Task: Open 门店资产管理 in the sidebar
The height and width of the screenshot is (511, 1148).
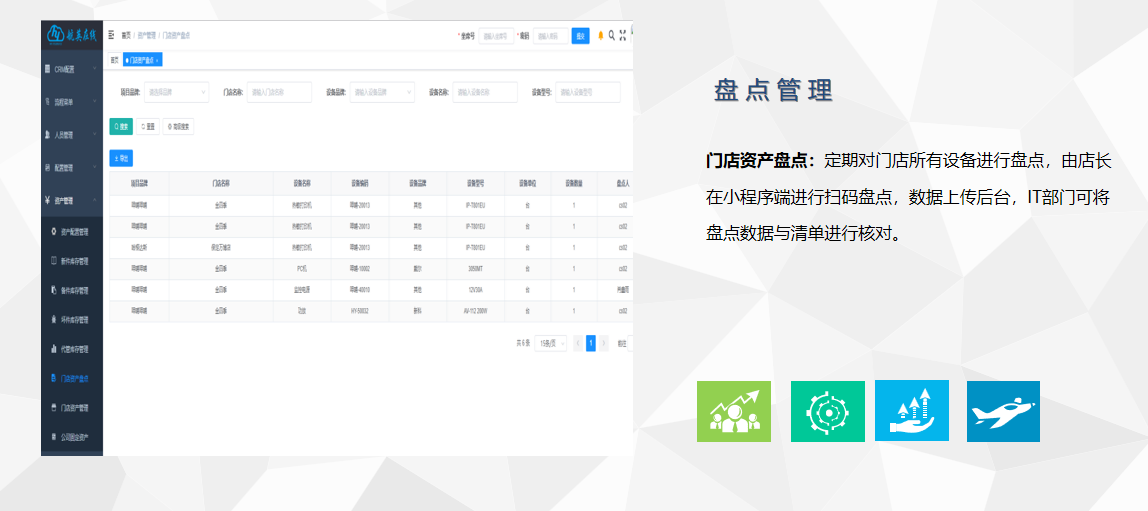Action: pos(74,408)
